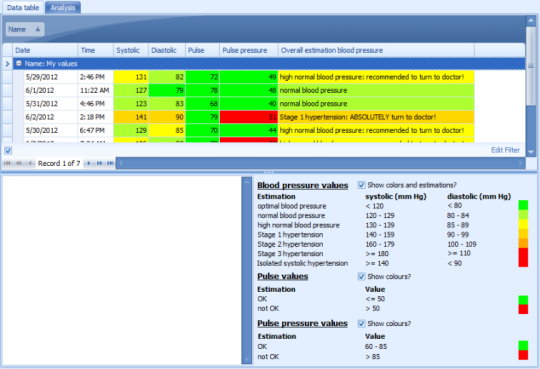Image resolution: width=540 pixels, height=369 pixels.
Task: Click grid vertical scrollbar up arrow
Action: (531, 21)
